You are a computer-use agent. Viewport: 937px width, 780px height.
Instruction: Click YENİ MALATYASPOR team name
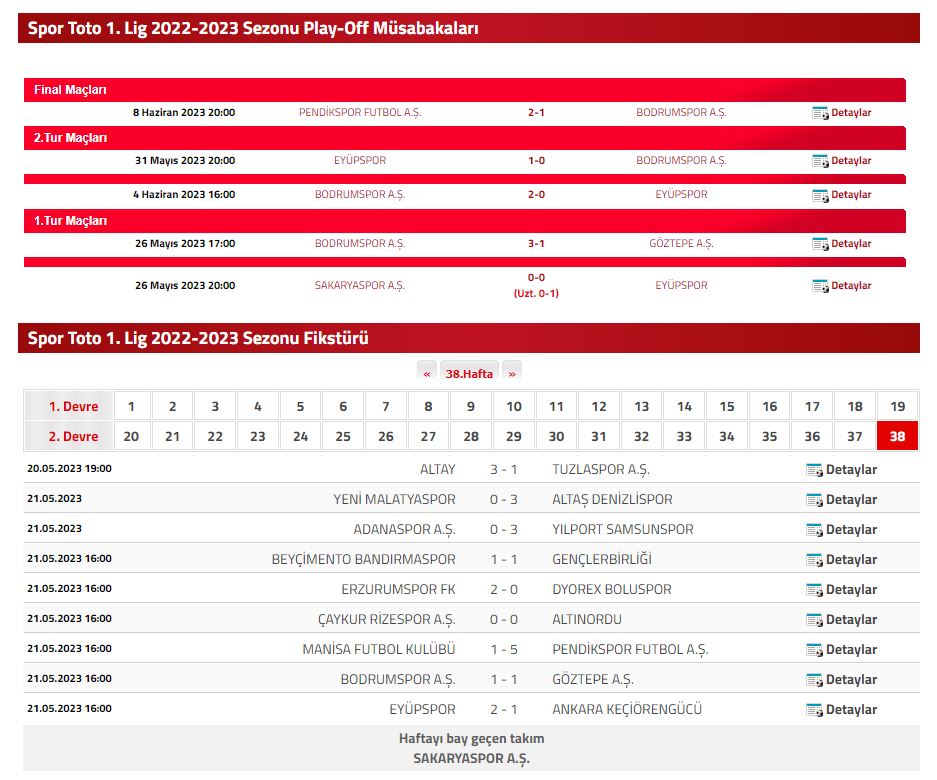394,500
